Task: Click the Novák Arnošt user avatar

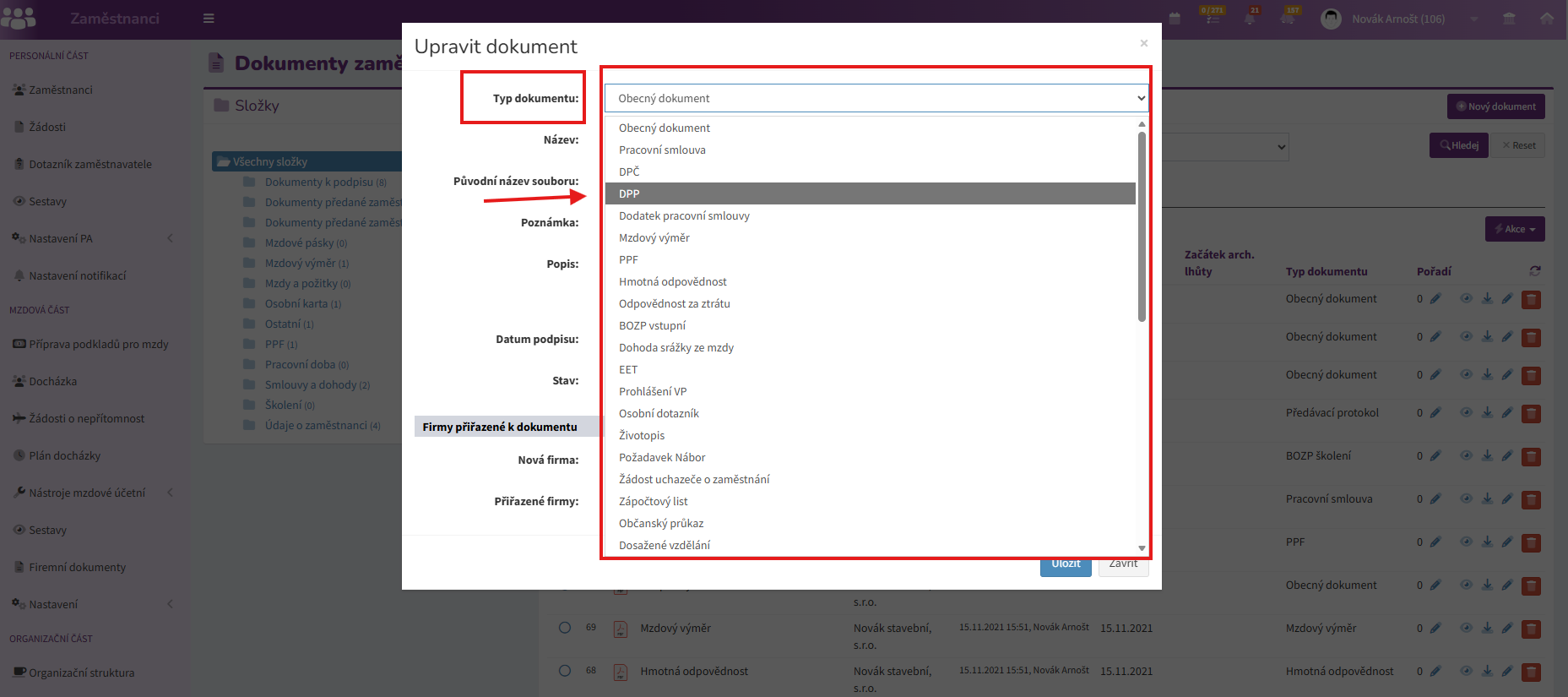Action: pos(1331,19)
